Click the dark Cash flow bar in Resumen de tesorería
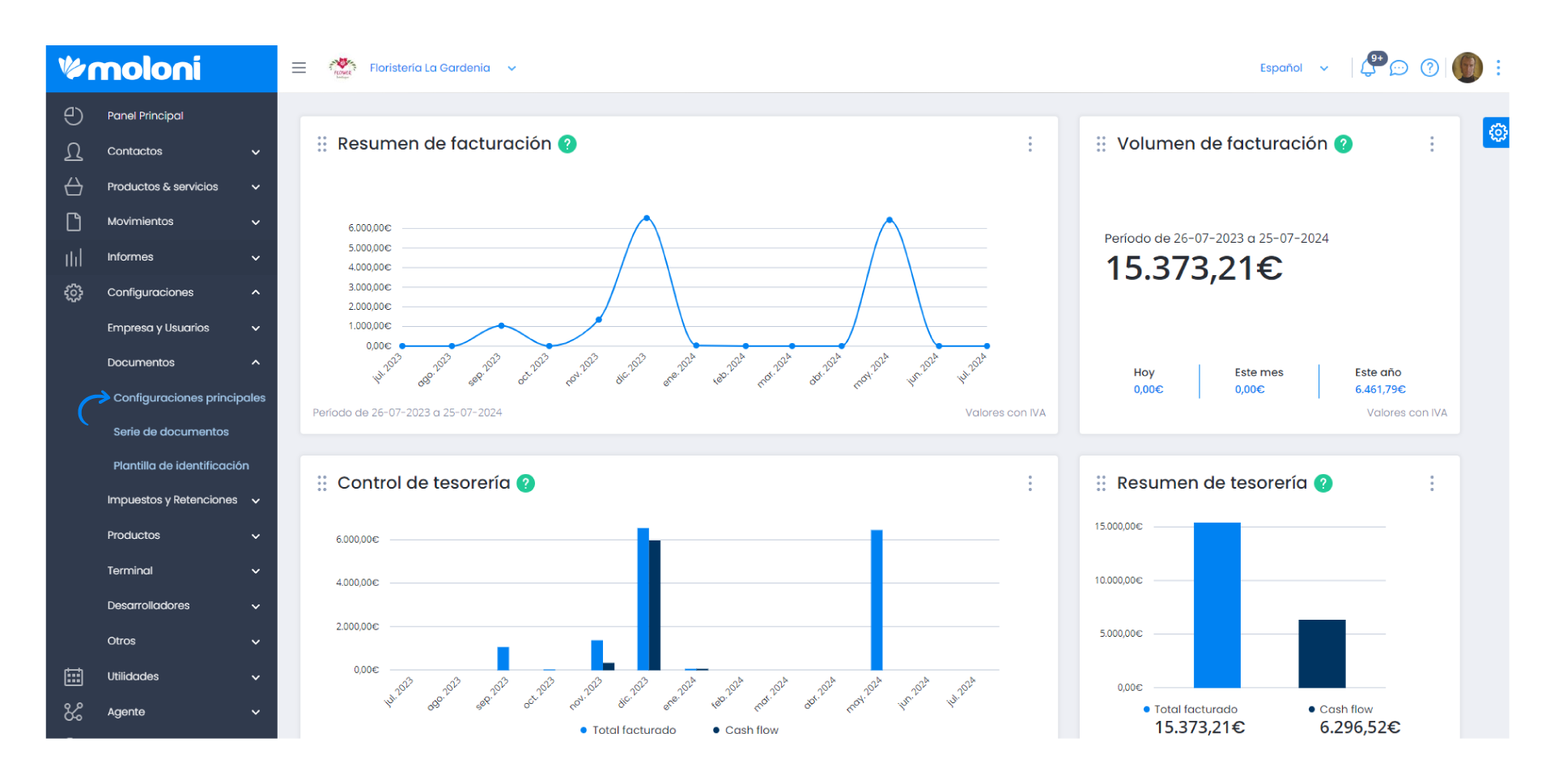Viewport: 1554px width, 784px height. (x=1322, y=654)
